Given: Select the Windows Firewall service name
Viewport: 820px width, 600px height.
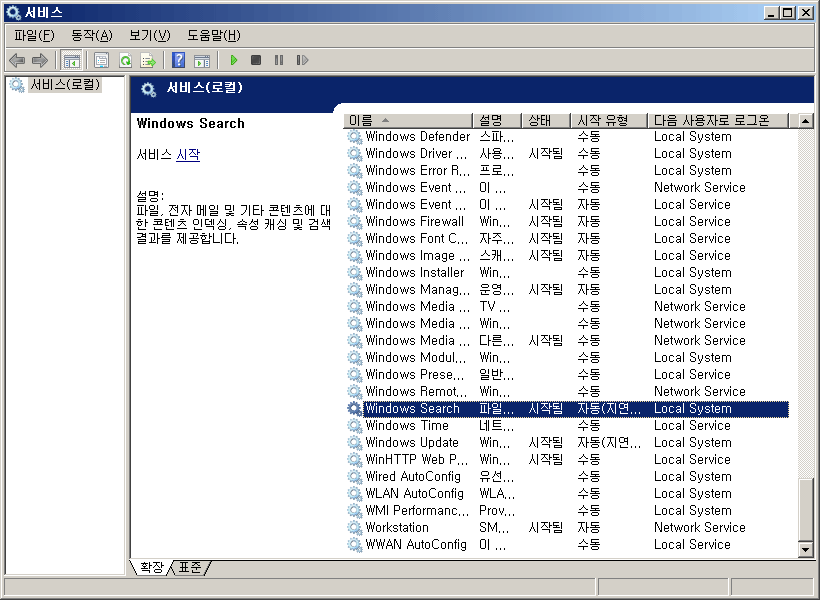Looking at the screenshot, I should tap(414, 222).
